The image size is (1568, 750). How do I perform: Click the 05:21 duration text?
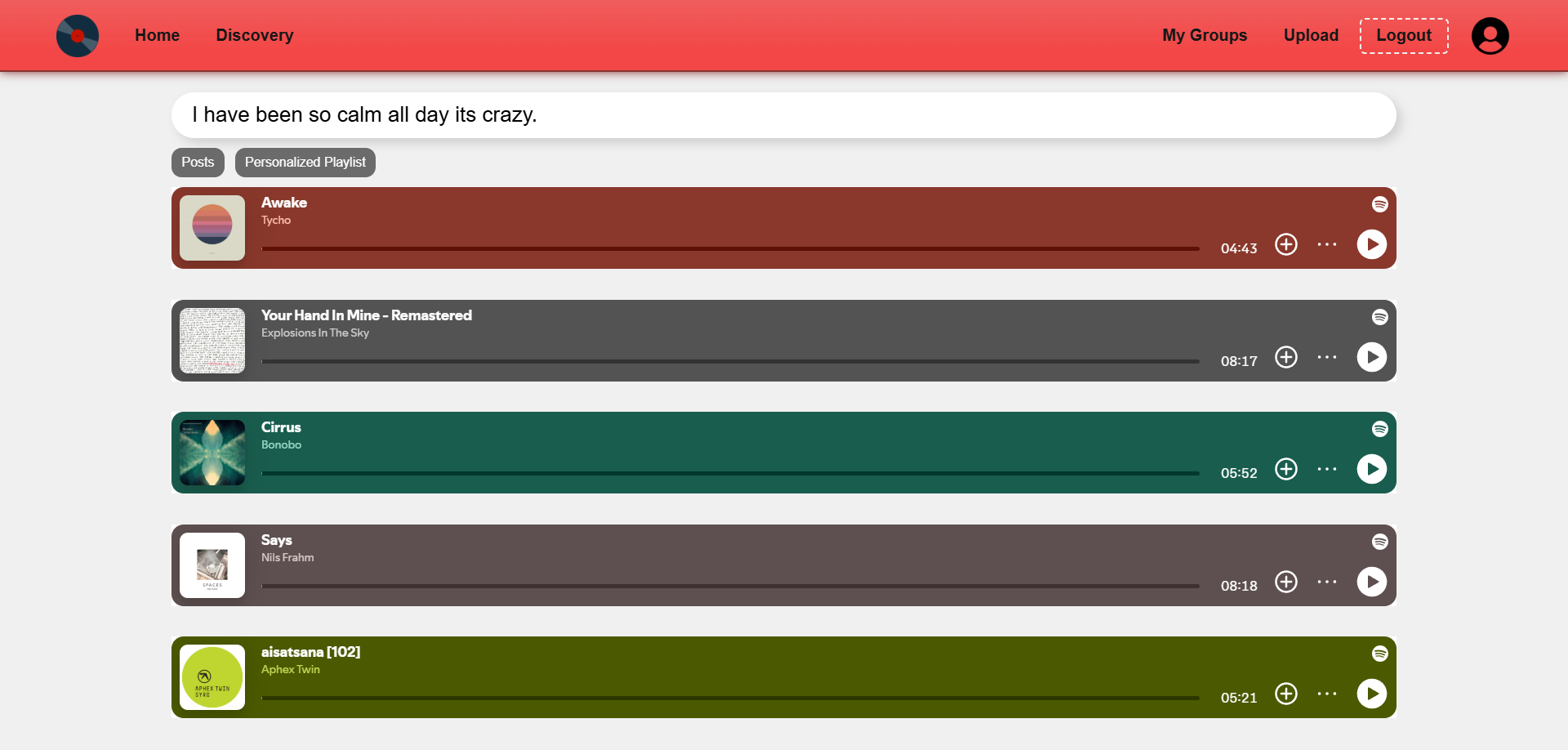pyautogui.click(x=1239, y=698)
